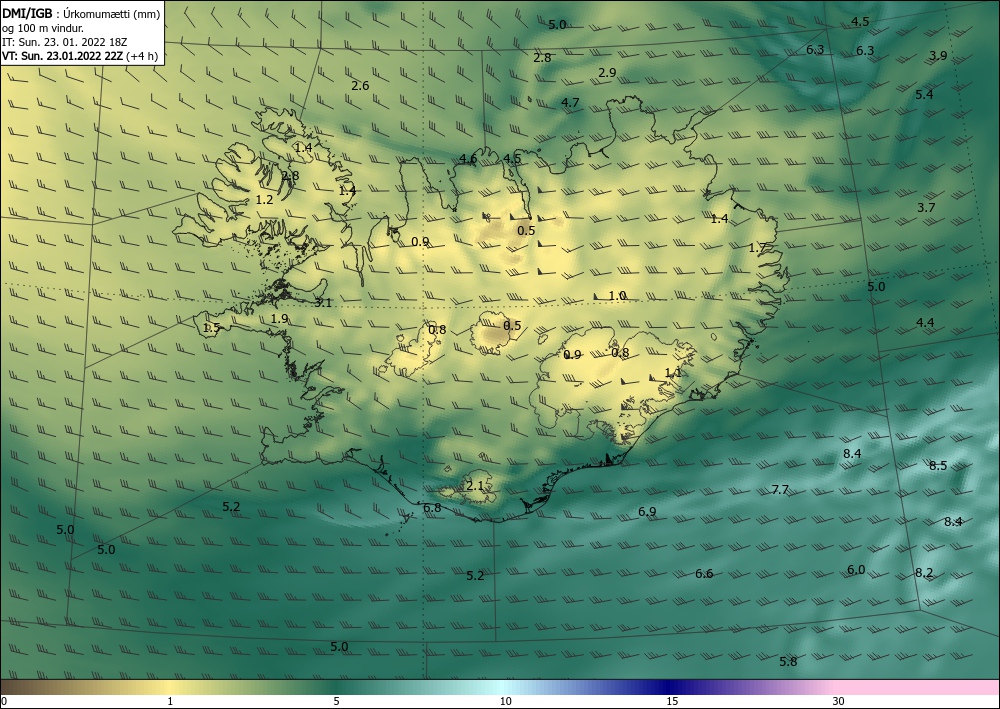This screenshot has width=1000, height=709.
Task: Click the Westfjords value 1.2
Action: tap(264, 200)
